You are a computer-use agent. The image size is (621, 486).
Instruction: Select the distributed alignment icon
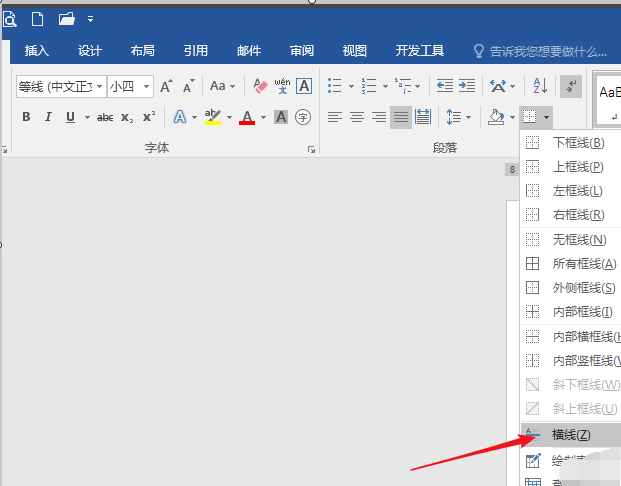point(423,117)
